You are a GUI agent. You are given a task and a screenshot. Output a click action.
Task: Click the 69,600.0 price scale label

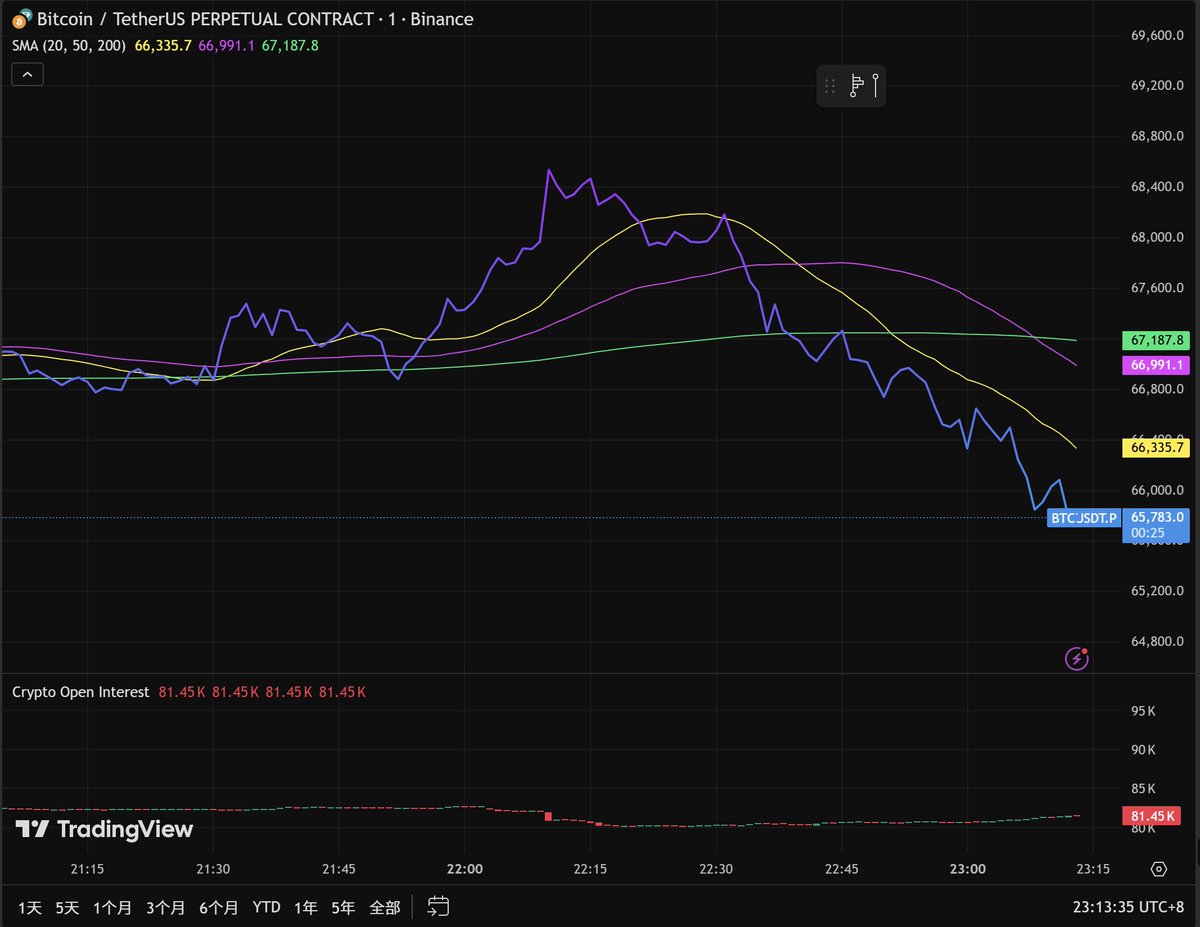[x=1157, y=35]
